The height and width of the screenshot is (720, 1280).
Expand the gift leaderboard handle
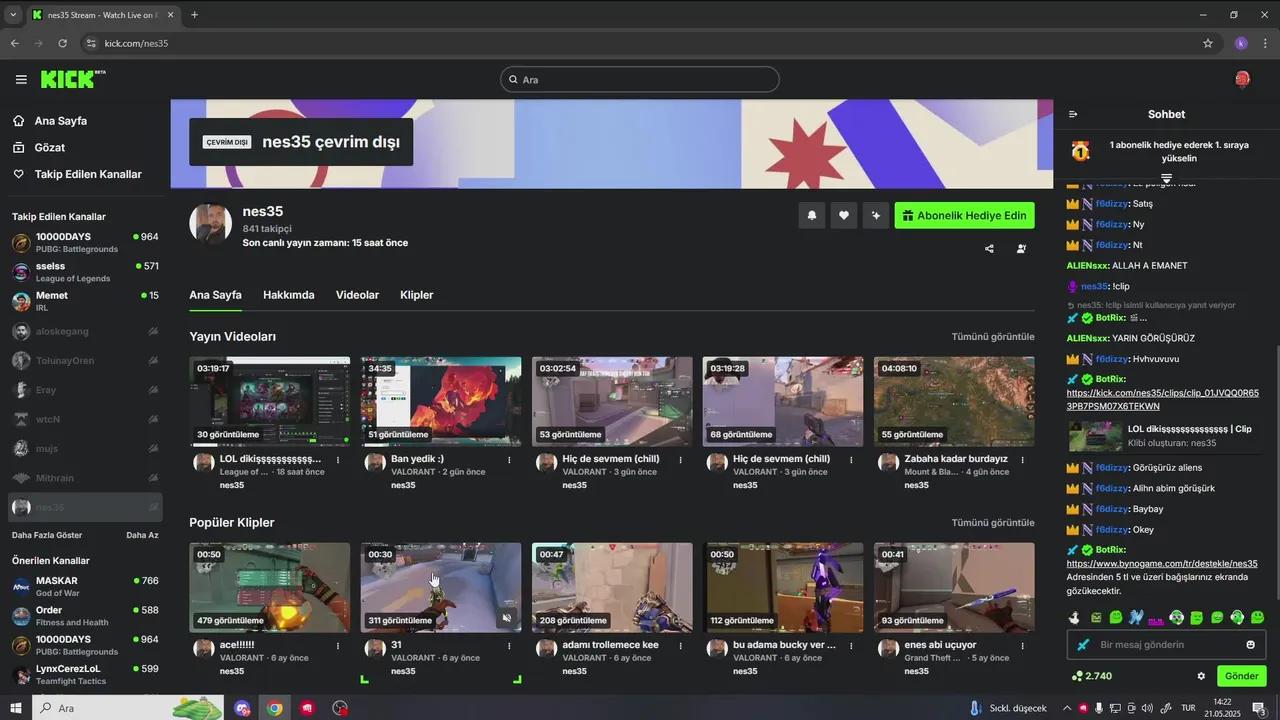point(1166,178)
